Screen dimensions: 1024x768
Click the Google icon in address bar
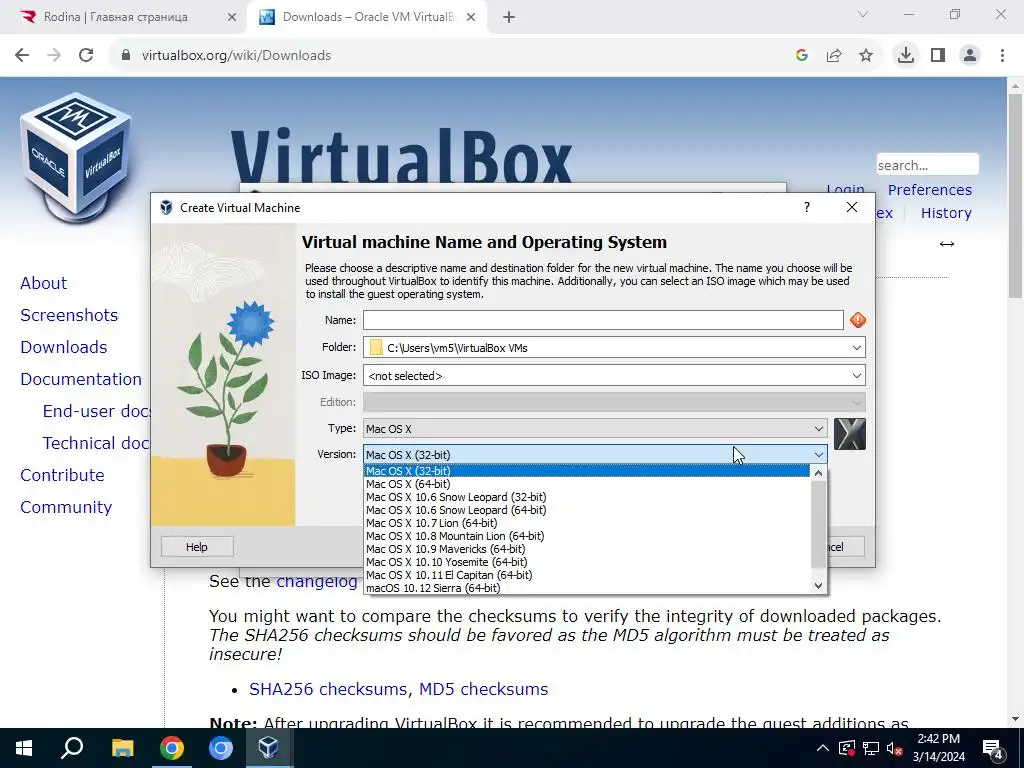[x=802, y=56]
